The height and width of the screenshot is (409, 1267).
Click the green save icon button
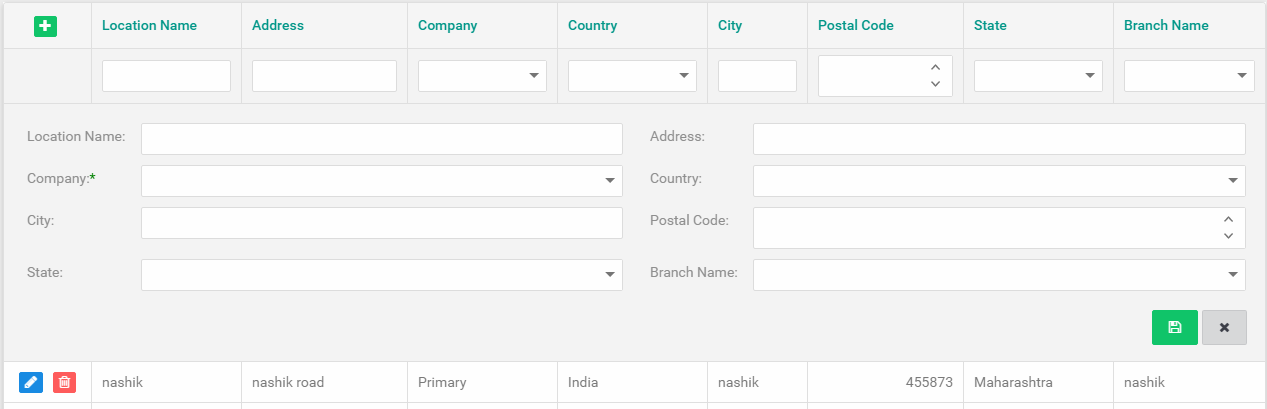pos(1174,328)
